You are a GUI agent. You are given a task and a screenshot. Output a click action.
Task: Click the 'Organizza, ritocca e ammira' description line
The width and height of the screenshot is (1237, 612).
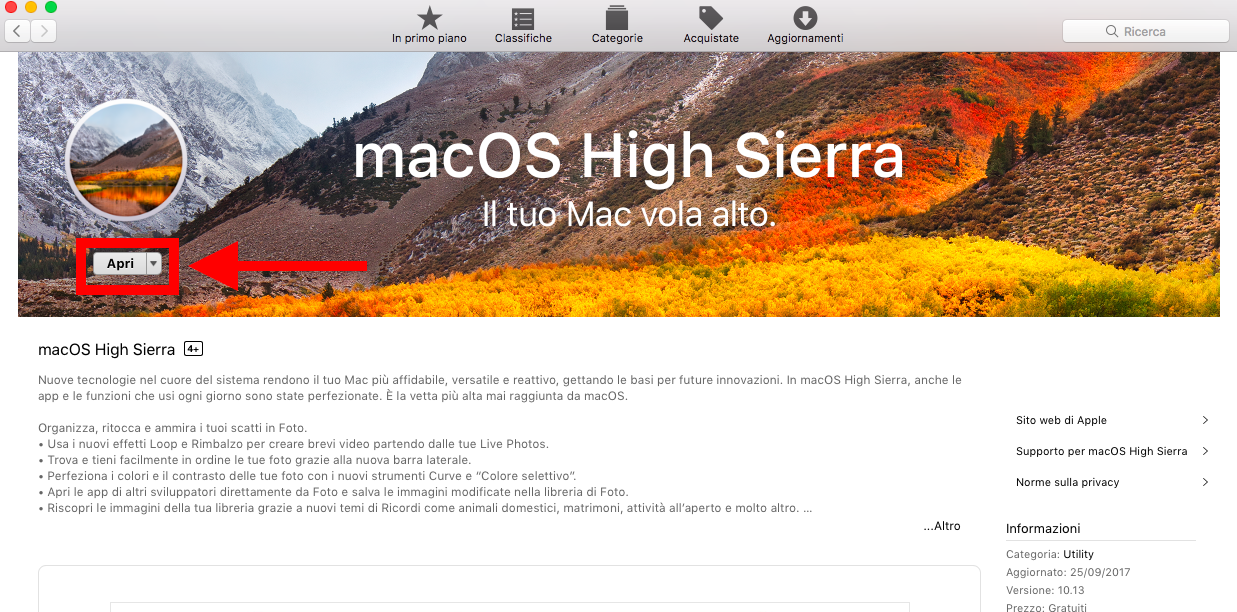(172, 428)
